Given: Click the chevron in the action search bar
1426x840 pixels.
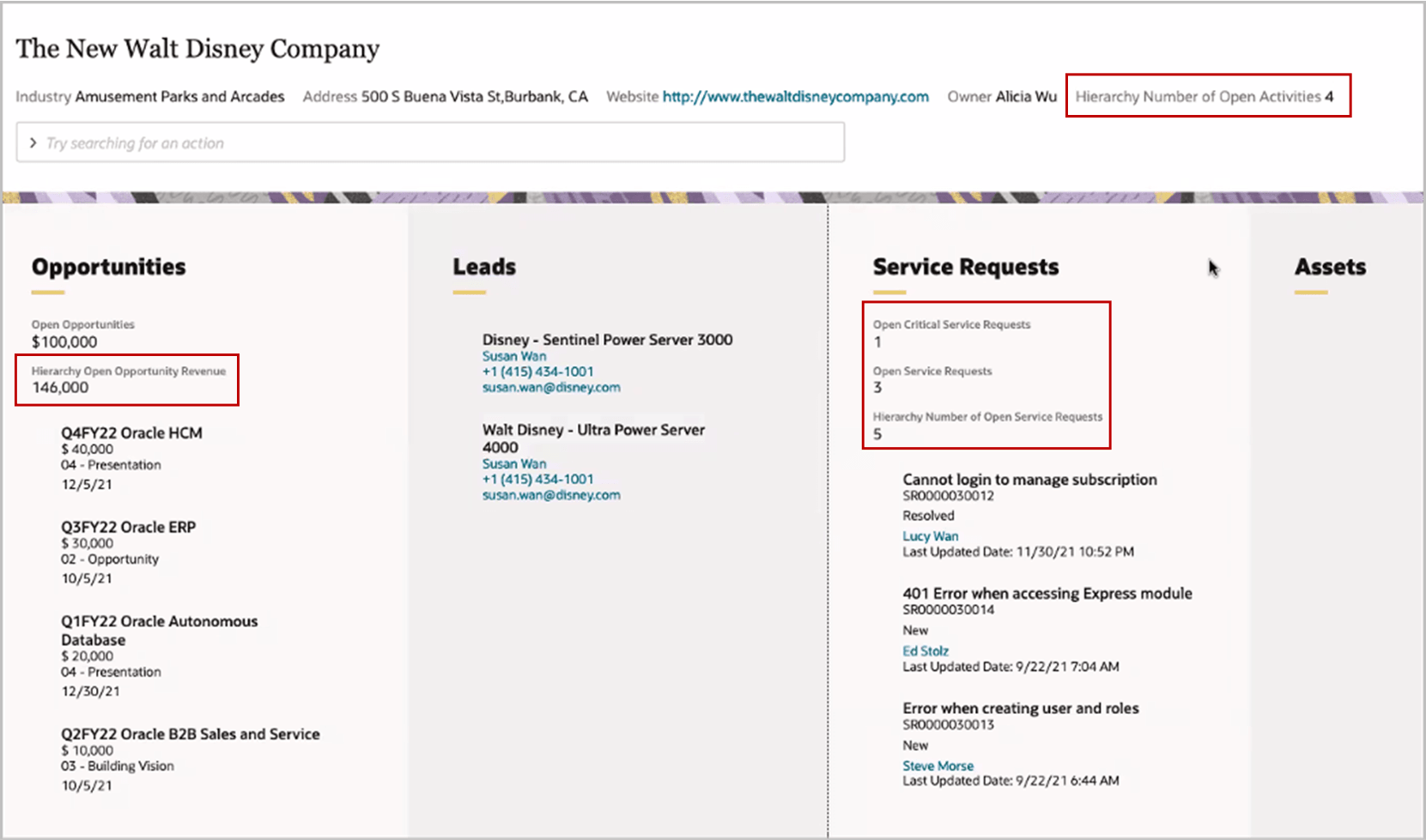Looking at the screenshot, I should click(x=33, y=142).
